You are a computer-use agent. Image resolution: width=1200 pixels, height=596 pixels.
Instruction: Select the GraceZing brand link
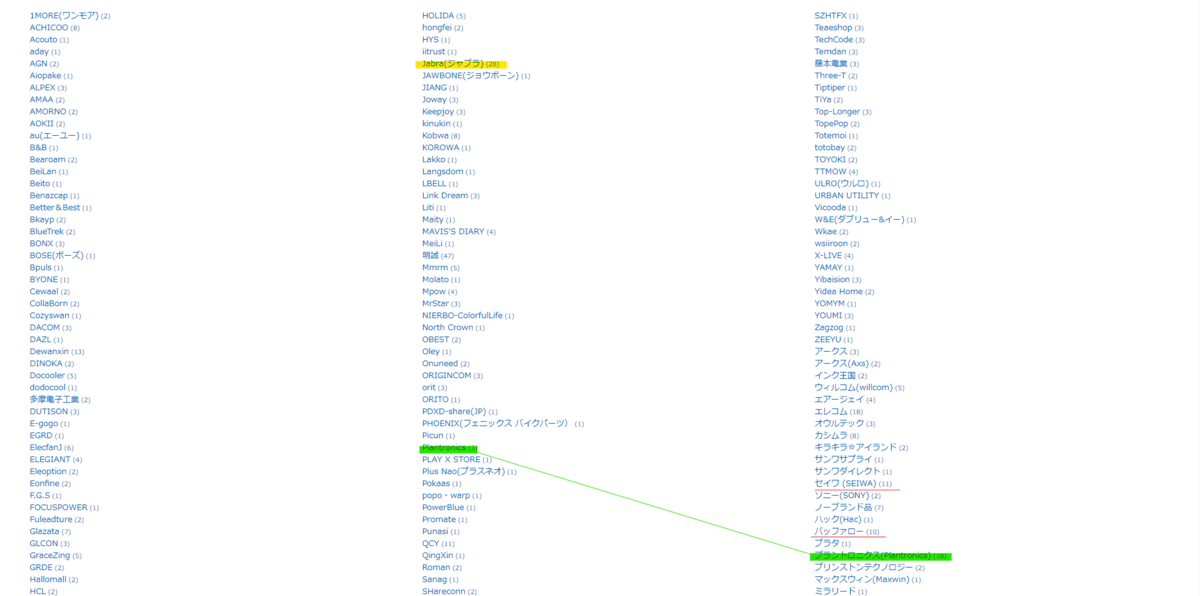pos(50,556)
